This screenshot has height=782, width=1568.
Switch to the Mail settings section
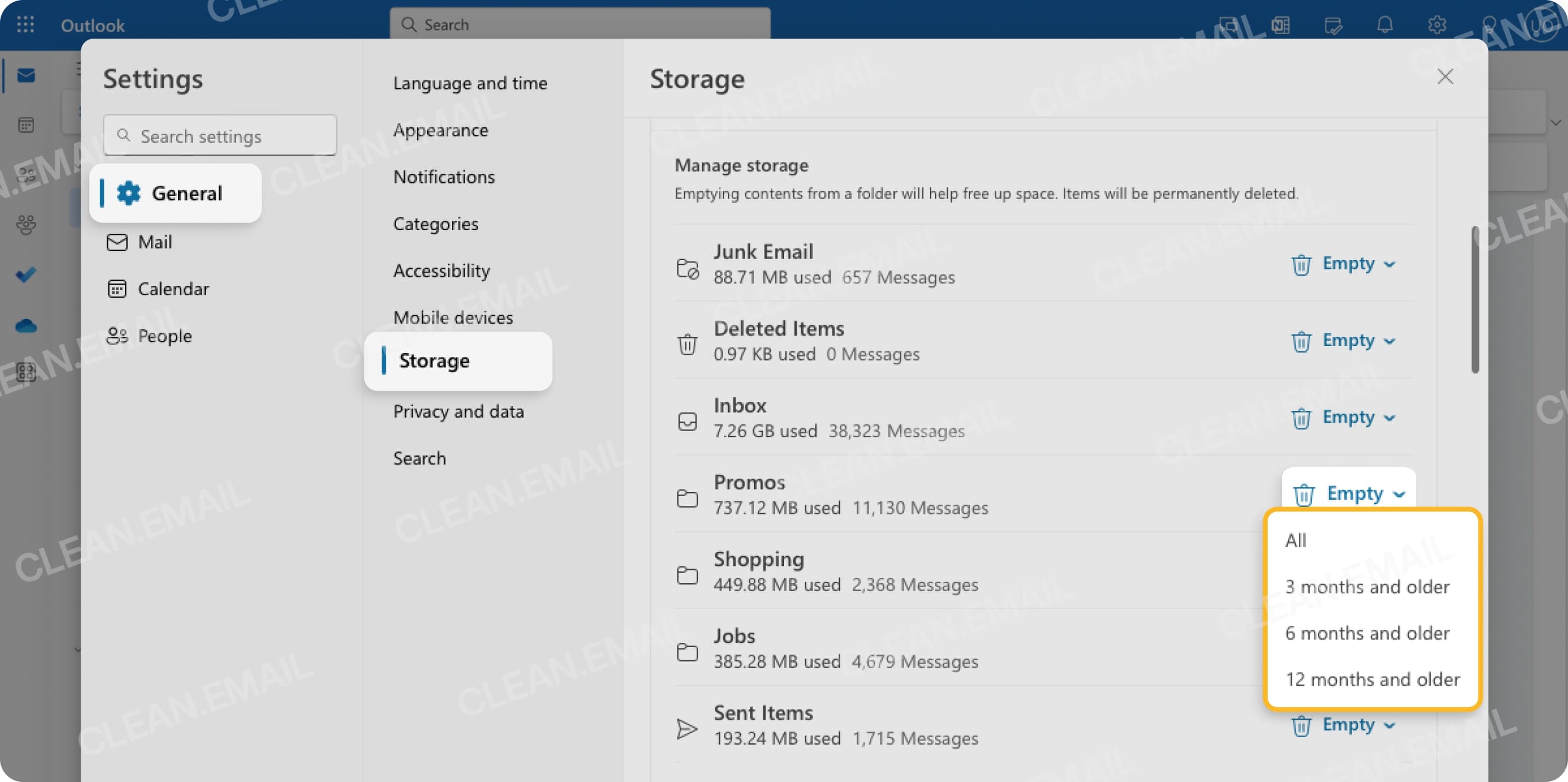(154, 242)
